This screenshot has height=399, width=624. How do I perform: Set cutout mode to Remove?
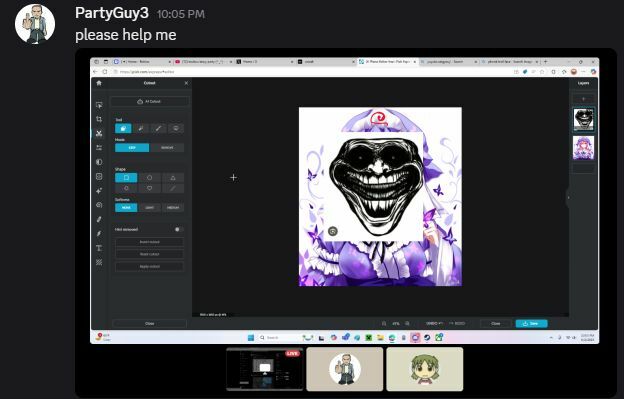tap(167, 148)
